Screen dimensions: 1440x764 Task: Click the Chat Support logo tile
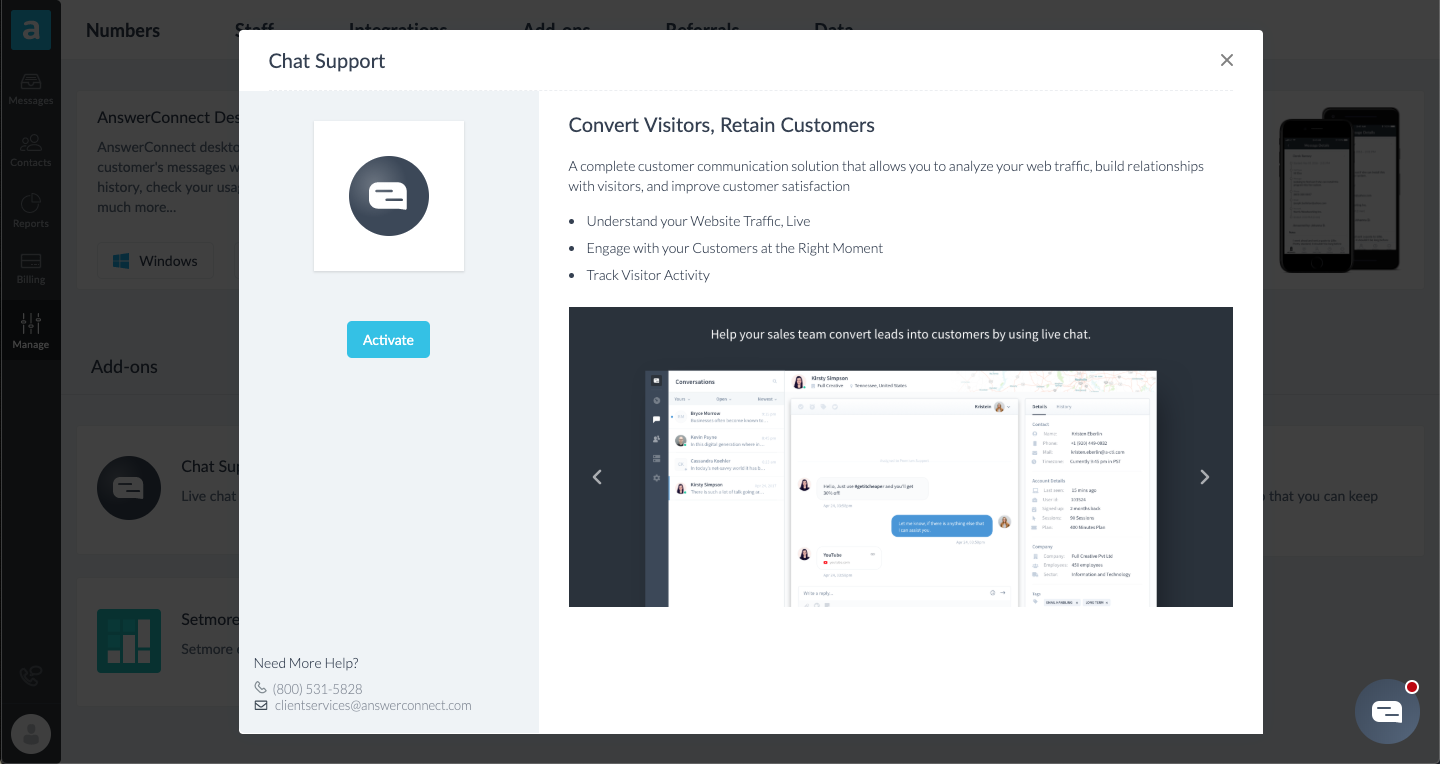(389, 196)
